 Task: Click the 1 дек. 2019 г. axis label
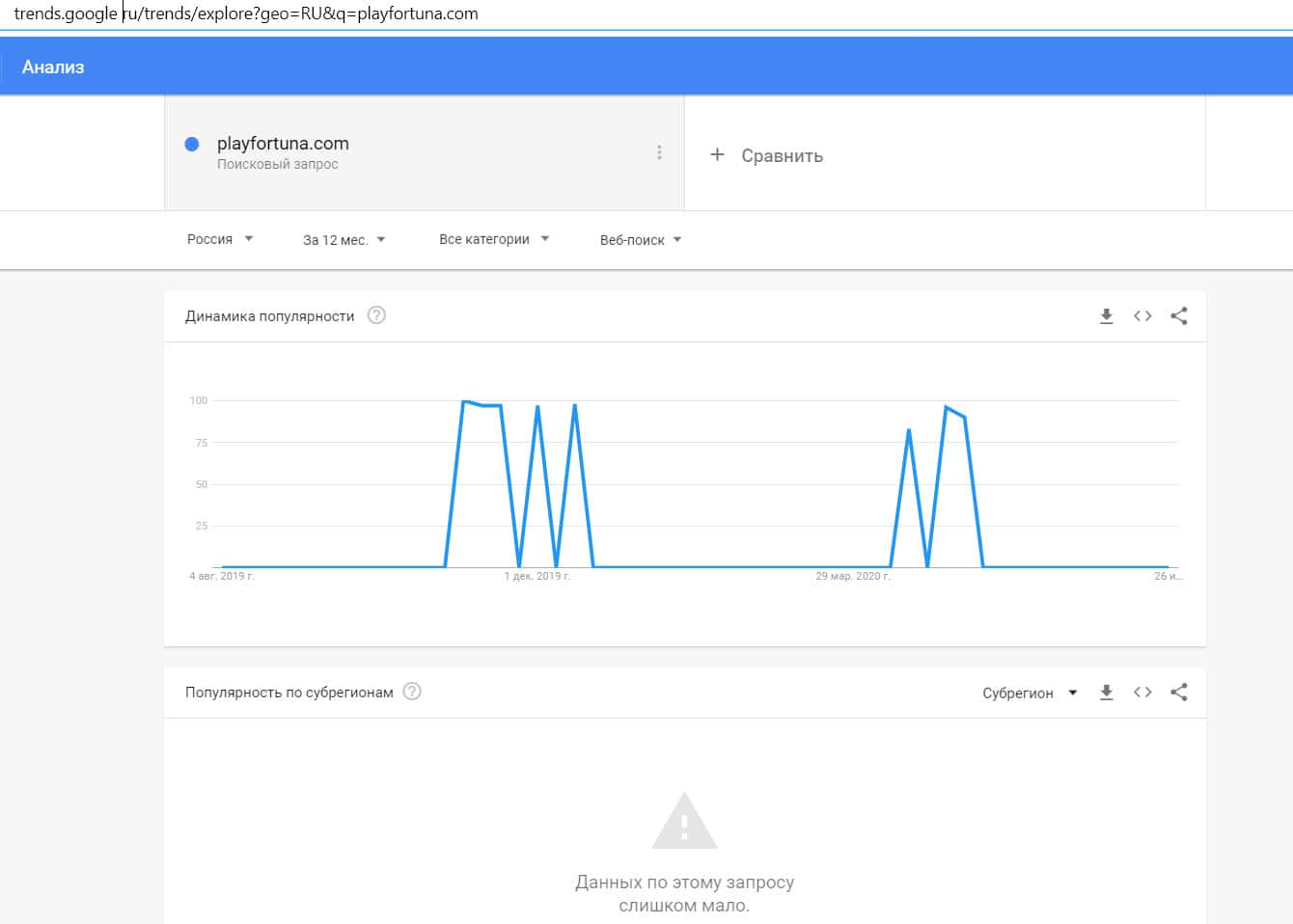coord(537,576)
